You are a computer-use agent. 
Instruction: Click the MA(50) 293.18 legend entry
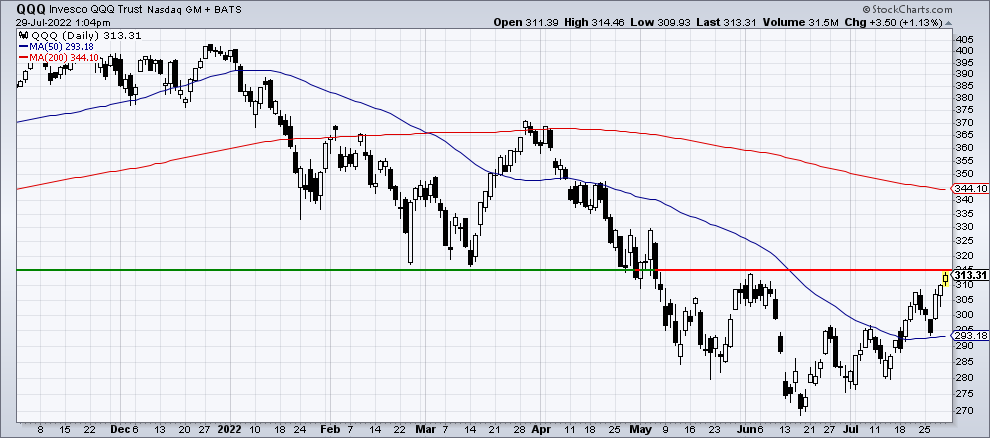[56, 46]
